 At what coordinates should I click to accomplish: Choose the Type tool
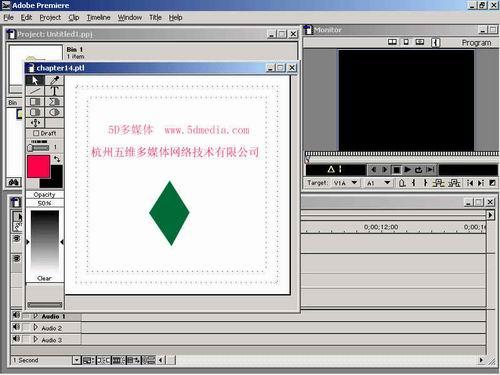pos(54,91)
